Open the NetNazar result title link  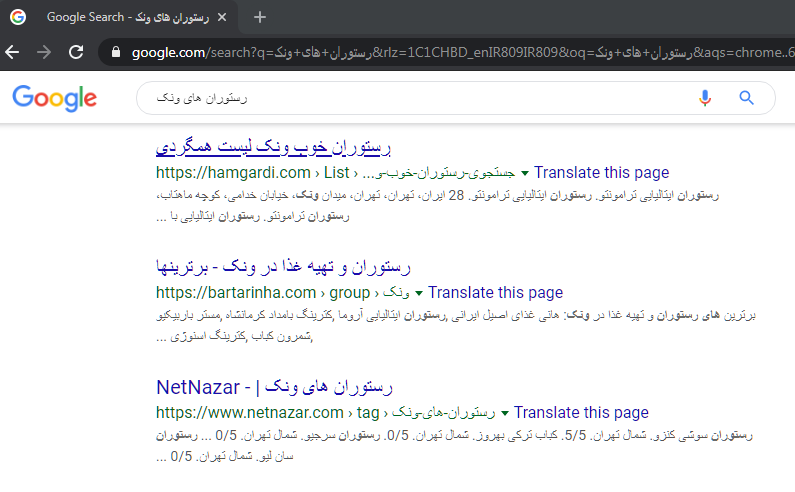(274, 387)
